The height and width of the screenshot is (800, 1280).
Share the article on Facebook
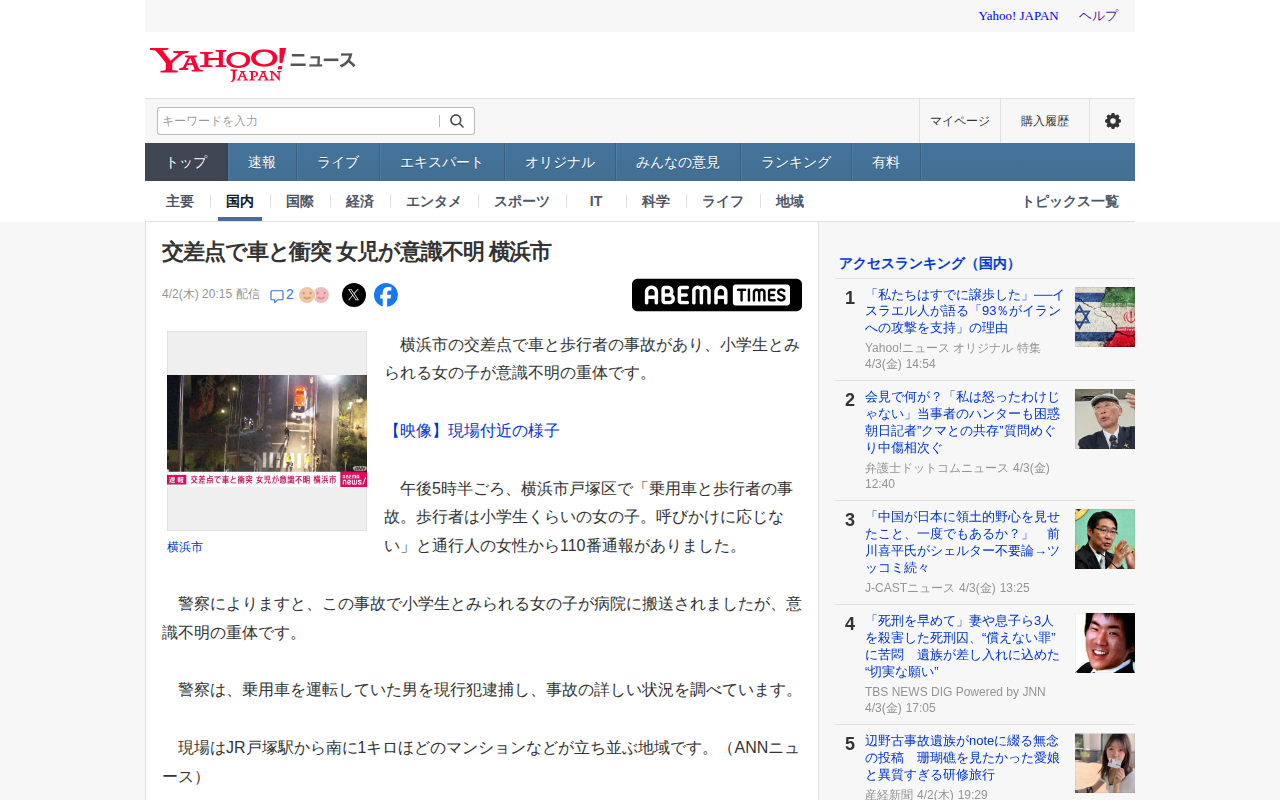386,295
